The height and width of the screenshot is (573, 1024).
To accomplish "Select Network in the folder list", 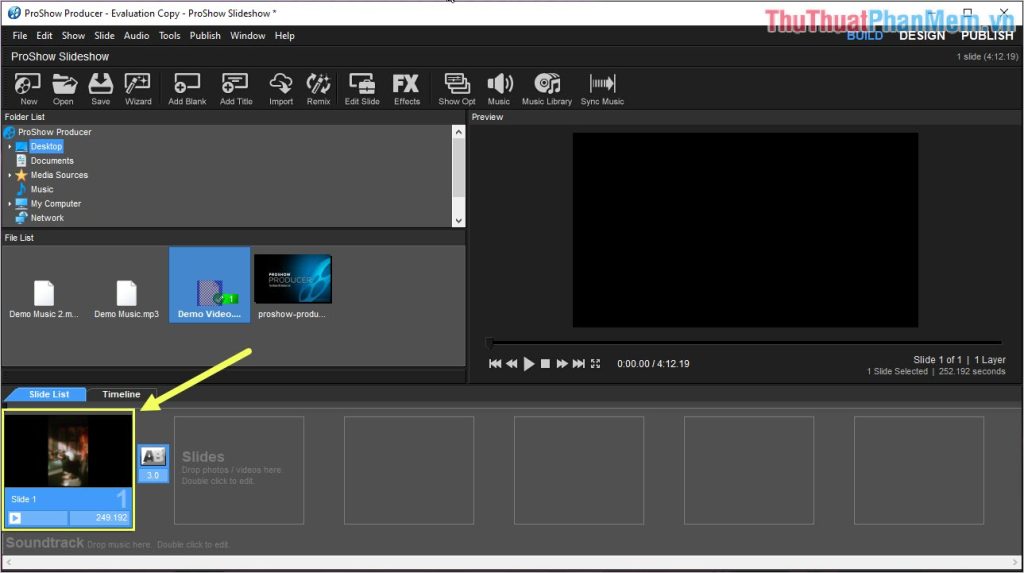I will (47, 218).
